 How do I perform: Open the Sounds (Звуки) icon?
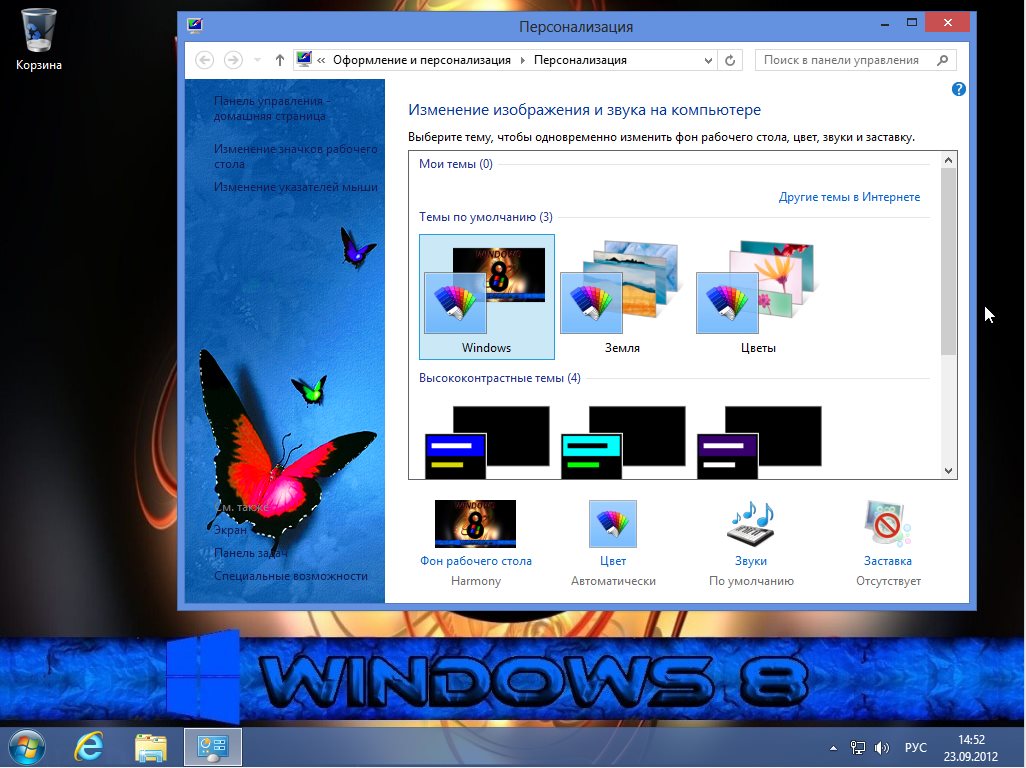click(x=750, y=524)
